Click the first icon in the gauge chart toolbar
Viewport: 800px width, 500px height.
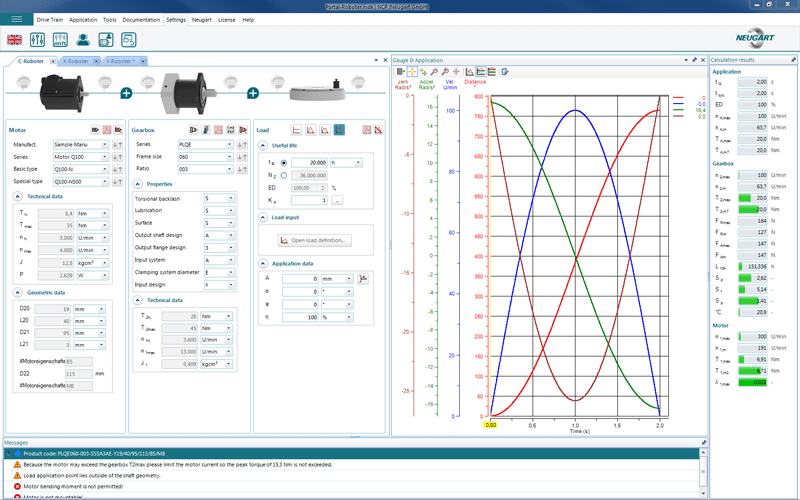[x=401, y=72]
